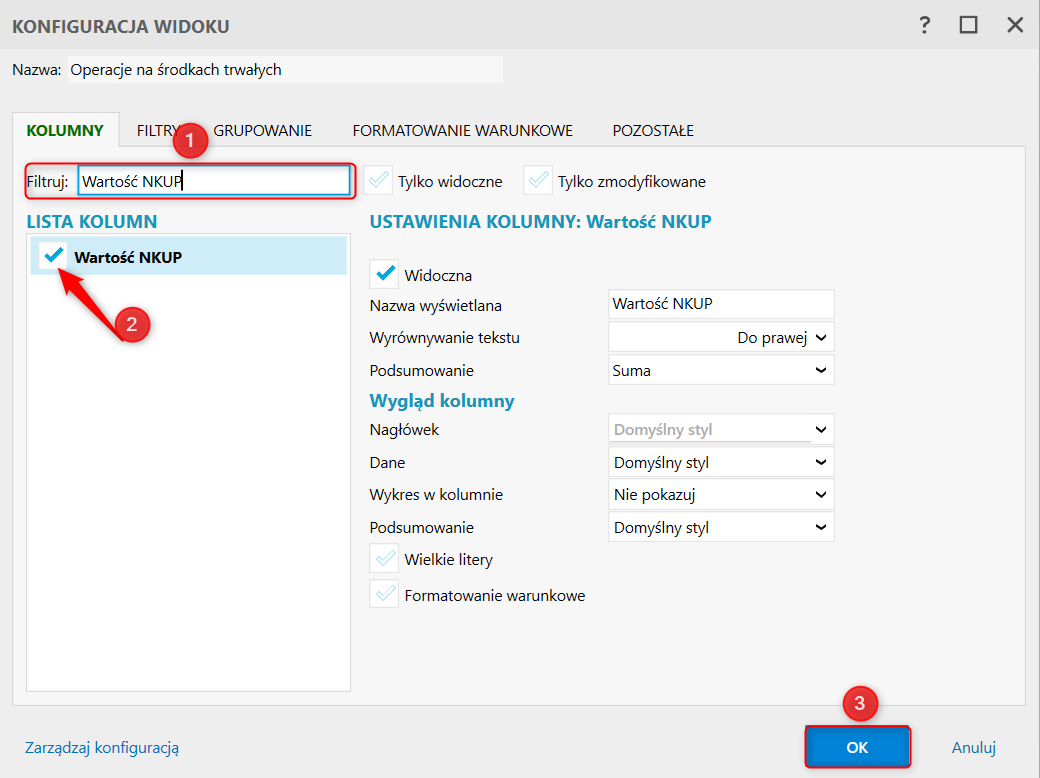Expand the Nagłówek style dropdown
The height and width of the screenshot is (778, 1040).
[721, 430]
